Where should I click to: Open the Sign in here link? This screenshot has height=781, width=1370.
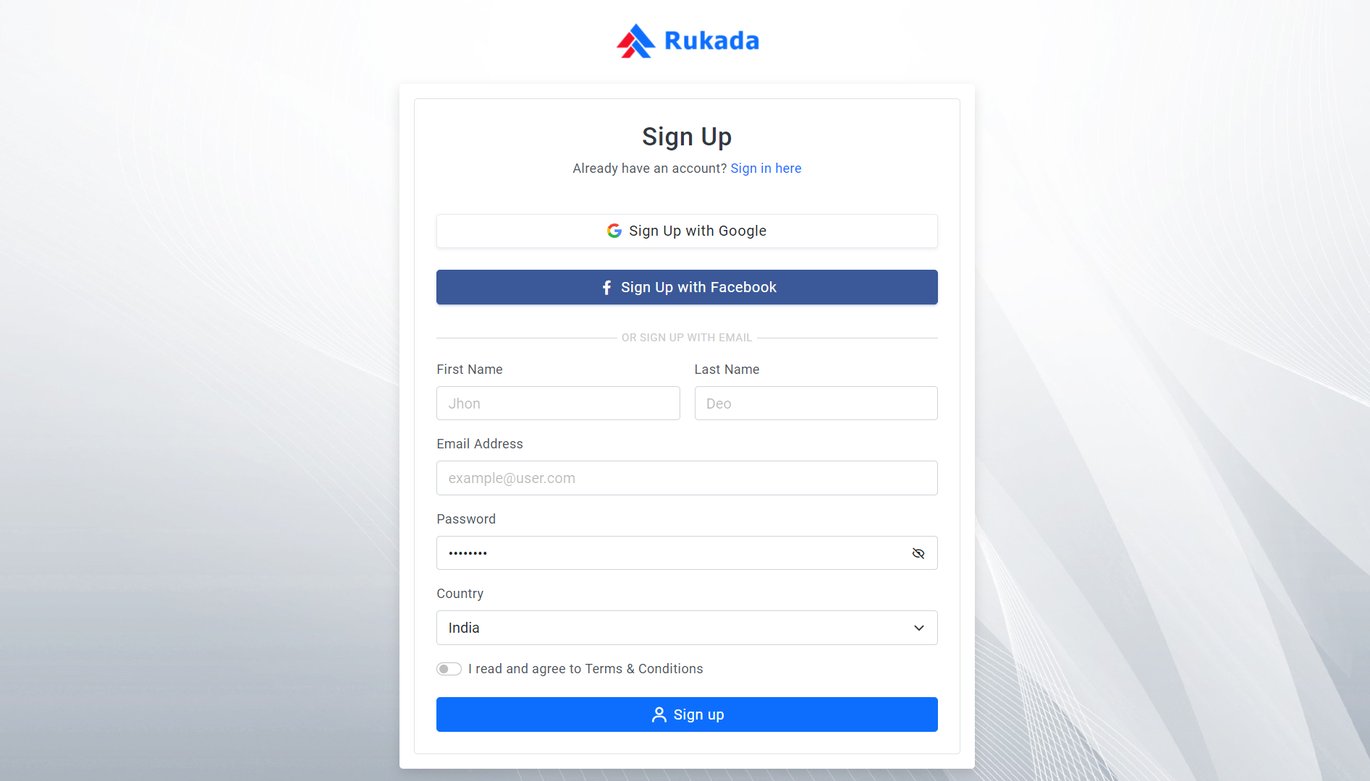766,168
